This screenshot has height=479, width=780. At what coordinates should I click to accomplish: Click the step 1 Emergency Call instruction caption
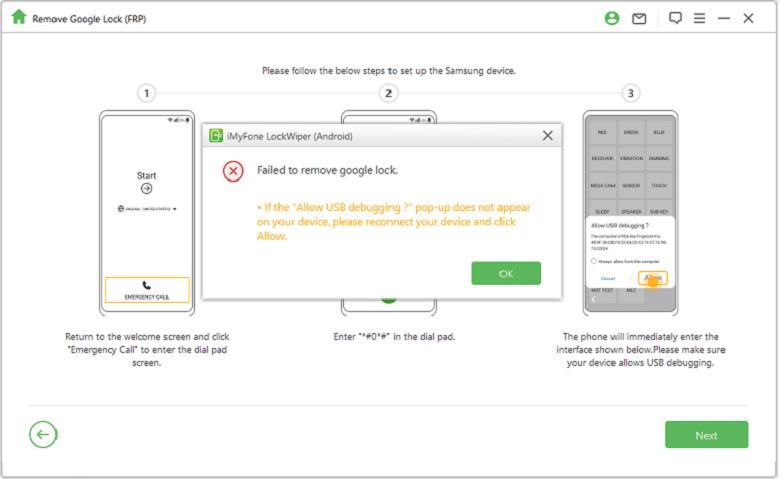coord(147,350)
